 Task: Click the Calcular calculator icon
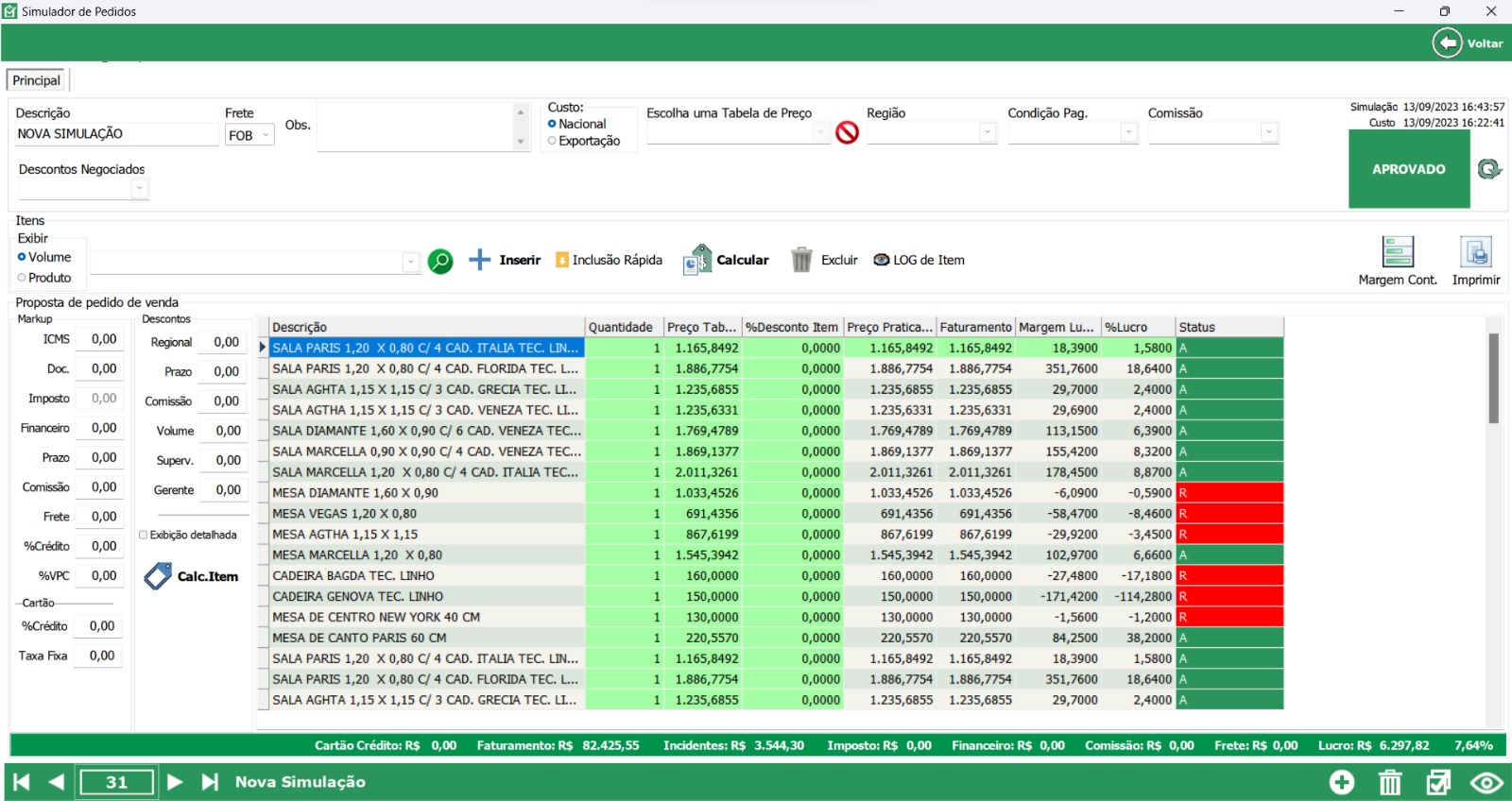pyautogui.click(x=697, y=260)
